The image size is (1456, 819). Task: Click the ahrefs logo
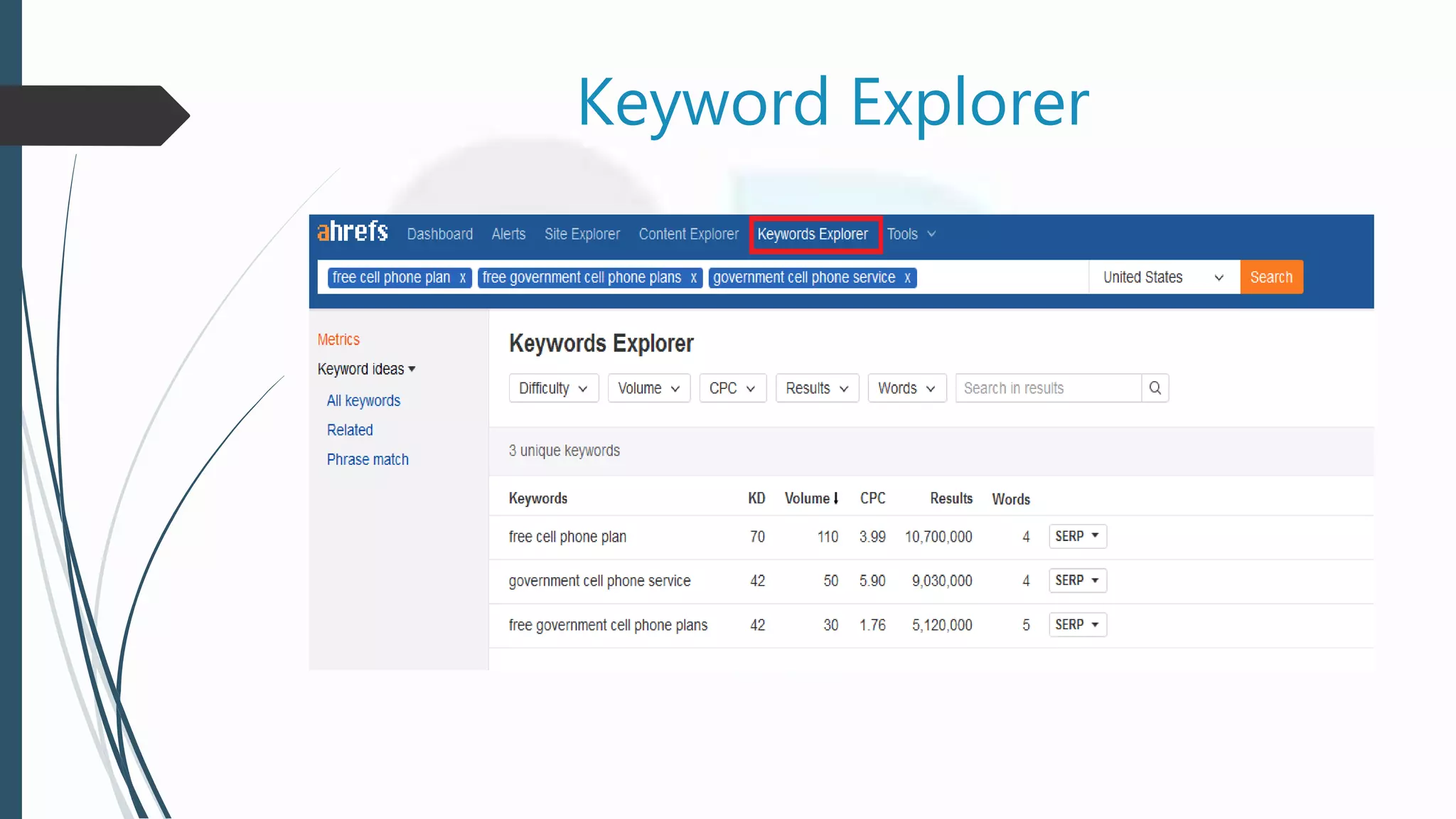[x=353, y=232]
